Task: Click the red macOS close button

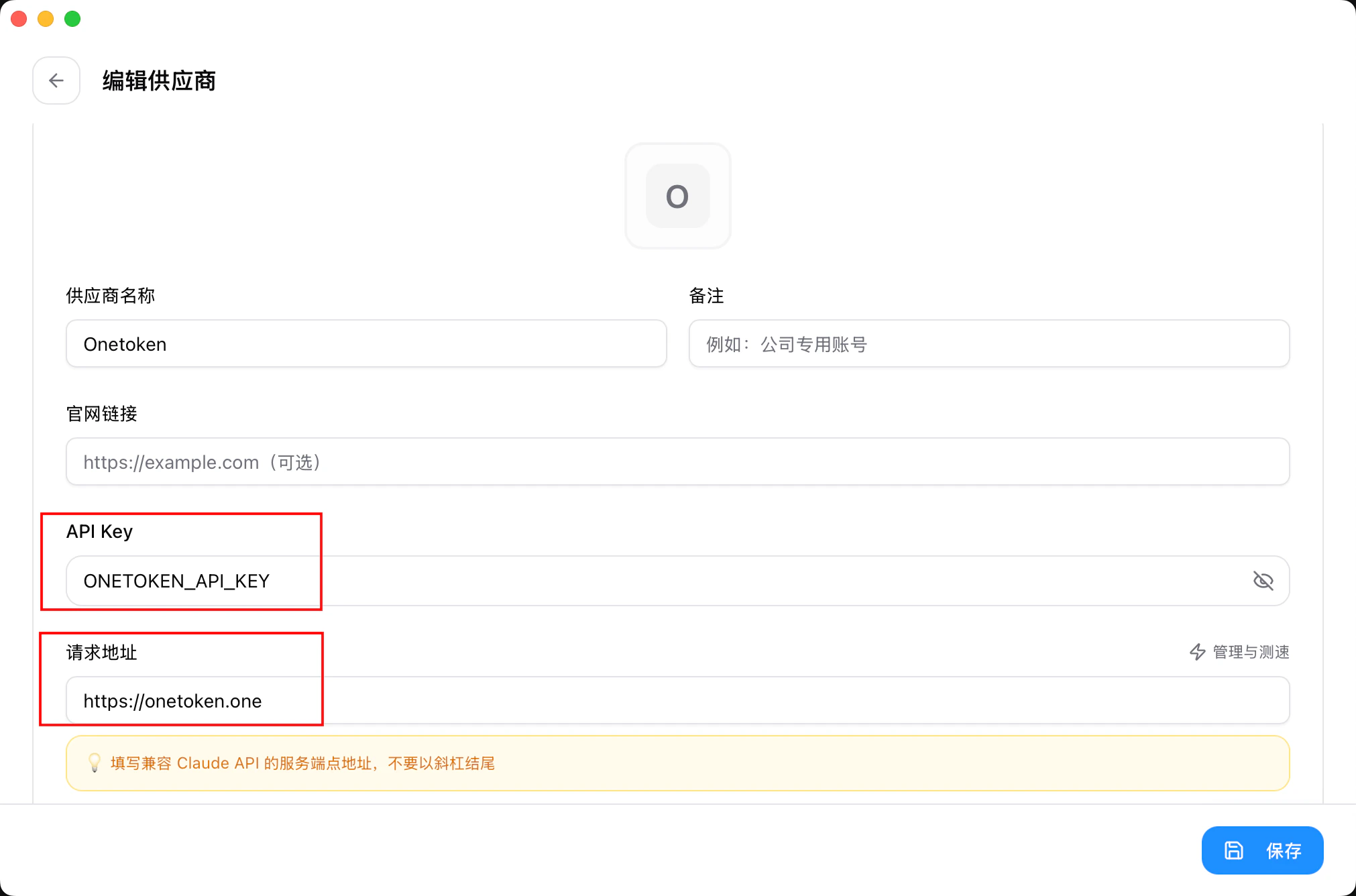Action: [x=19, y=19]
